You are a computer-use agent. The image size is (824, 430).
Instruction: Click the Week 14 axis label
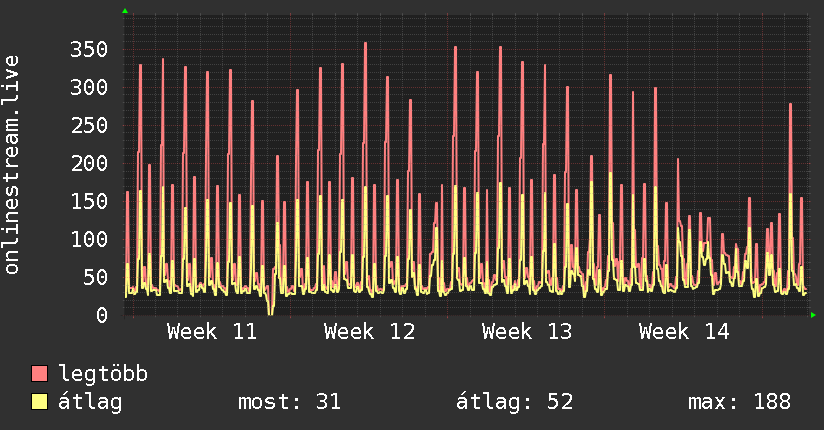click(684, 332)
